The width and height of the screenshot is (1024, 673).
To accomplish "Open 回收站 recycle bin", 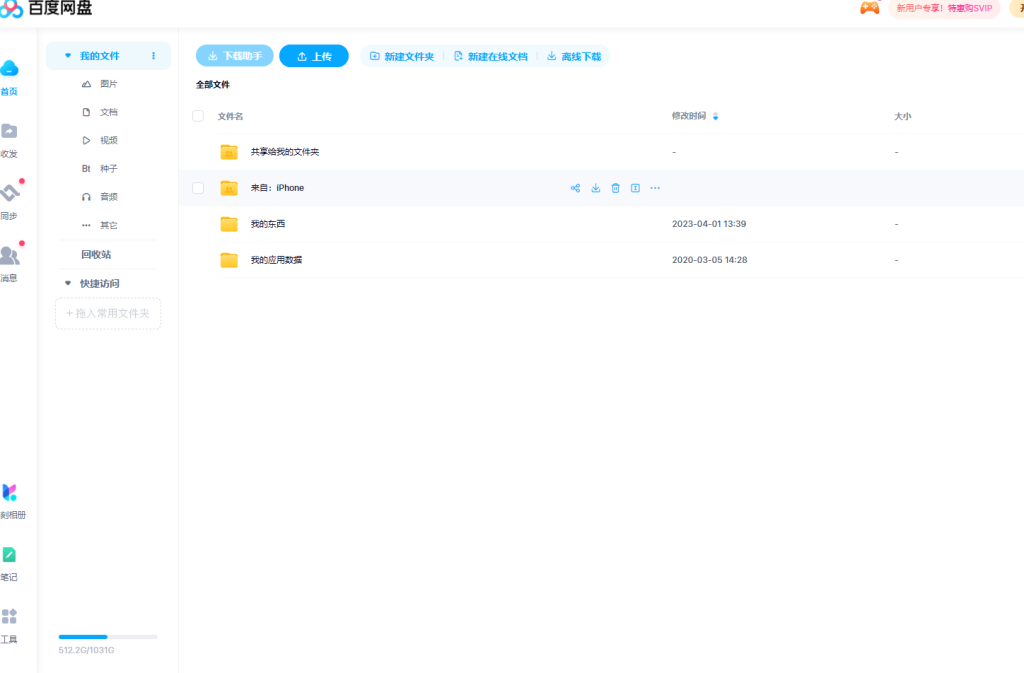I will 96,254.
